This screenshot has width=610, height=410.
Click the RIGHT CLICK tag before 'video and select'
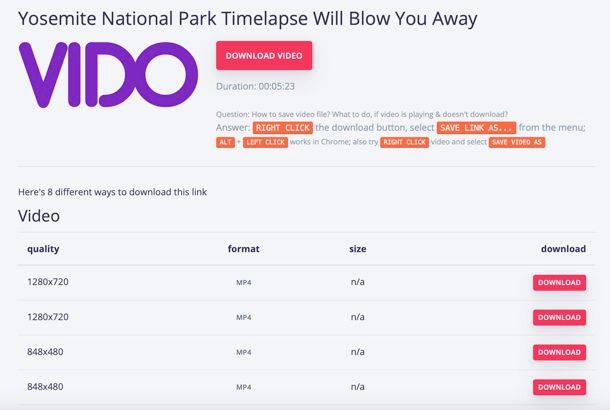(x=405, y=142)
